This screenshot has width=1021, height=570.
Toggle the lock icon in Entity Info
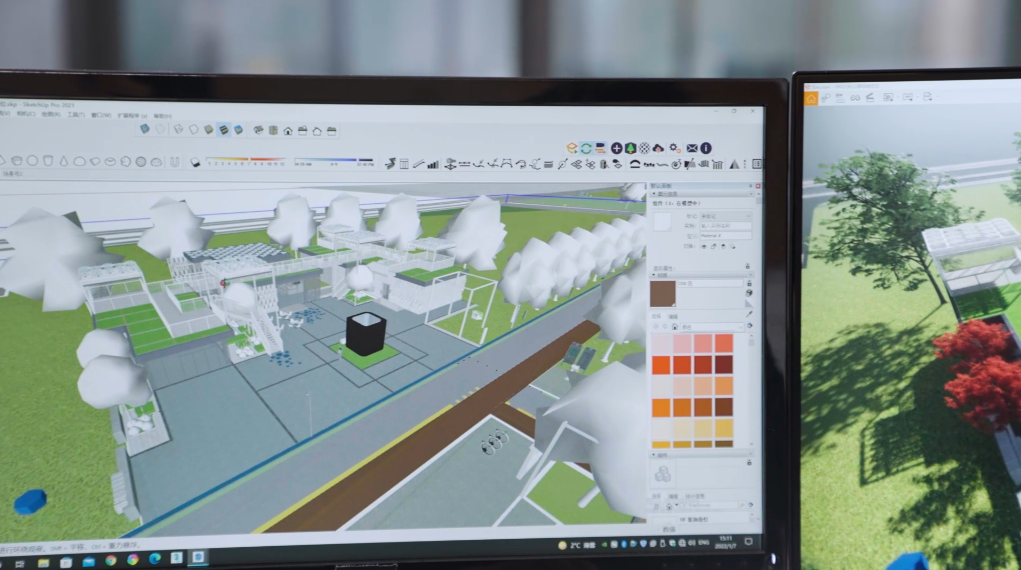click(x=714, y=246)
